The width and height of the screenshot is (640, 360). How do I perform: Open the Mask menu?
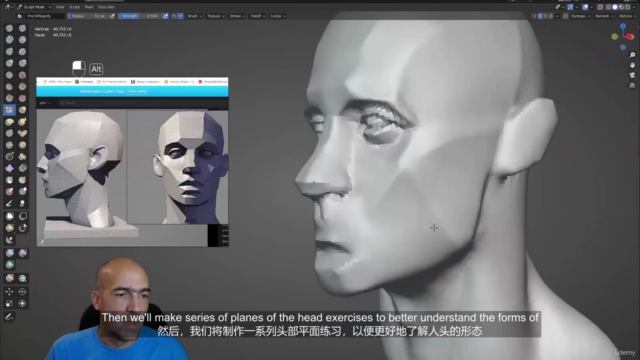pos(89,7)
